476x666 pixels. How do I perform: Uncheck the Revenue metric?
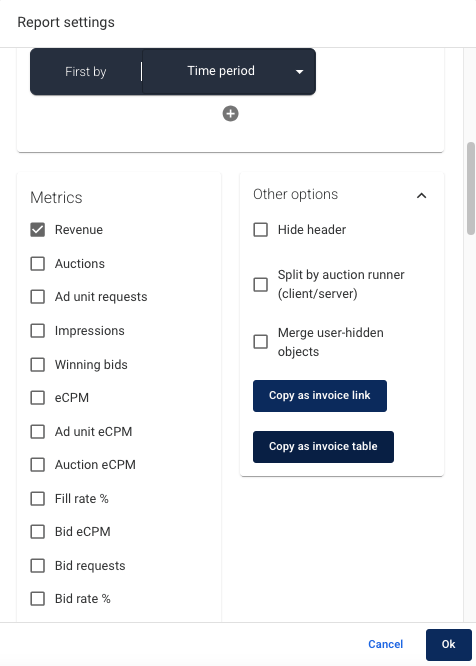pos(38,230)
